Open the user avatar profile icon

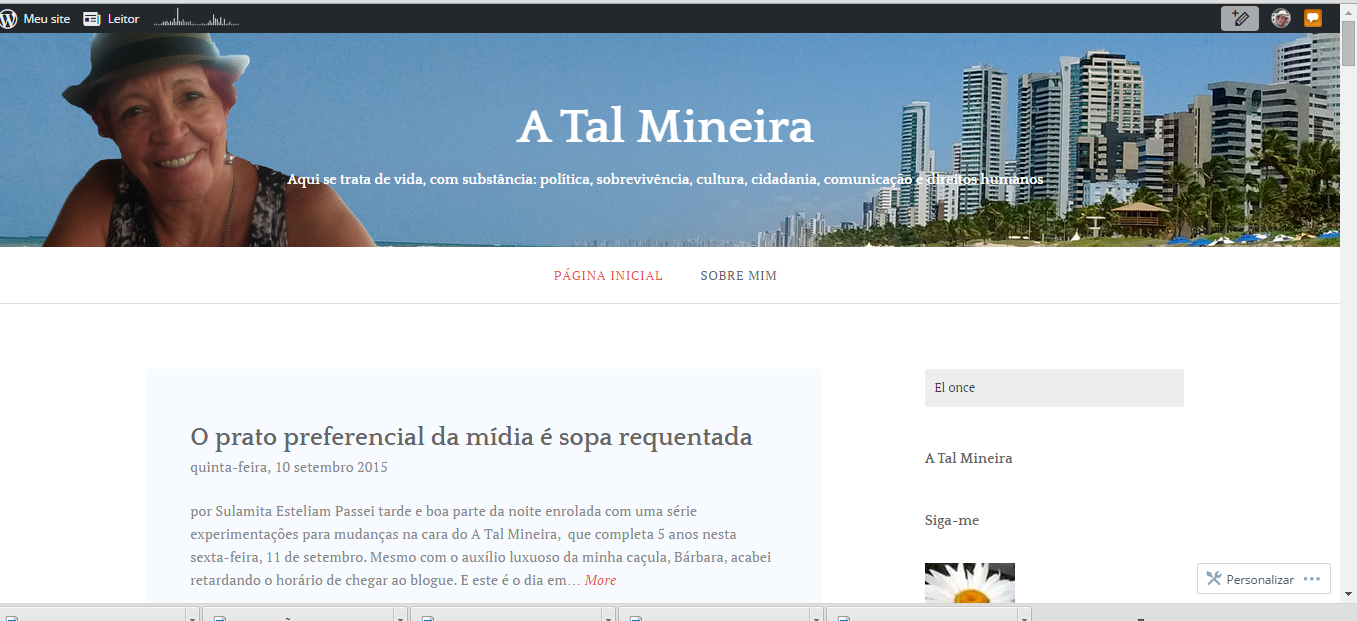pos(1281,18)
